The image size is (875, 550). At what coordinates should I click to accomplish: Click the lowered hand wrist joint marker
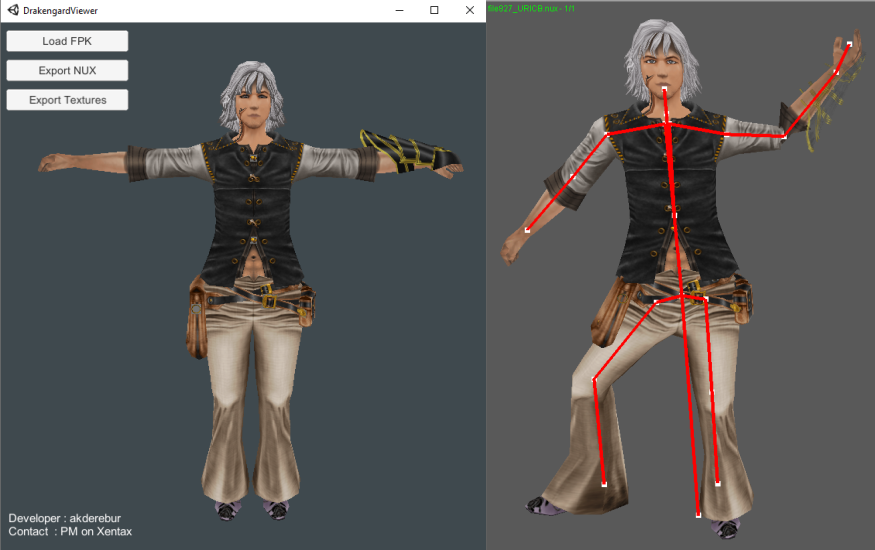(527, 230)
